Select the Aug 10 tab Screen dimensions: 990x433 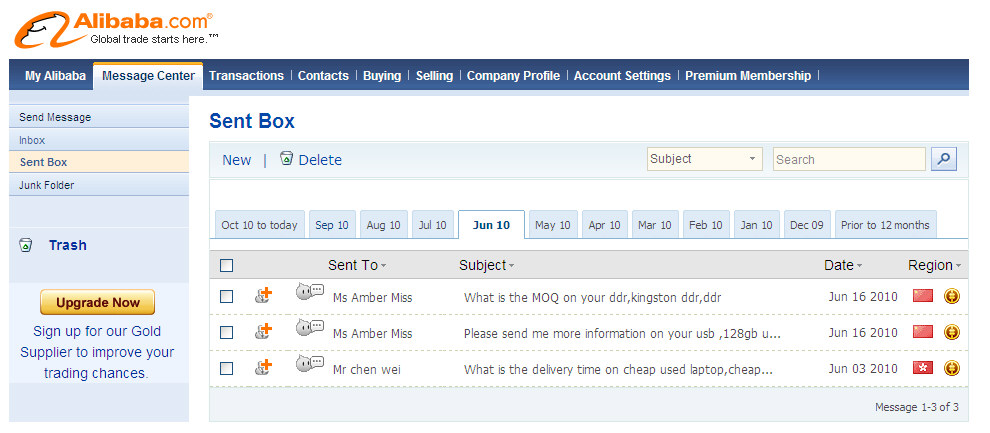click(x=384, y=225)
